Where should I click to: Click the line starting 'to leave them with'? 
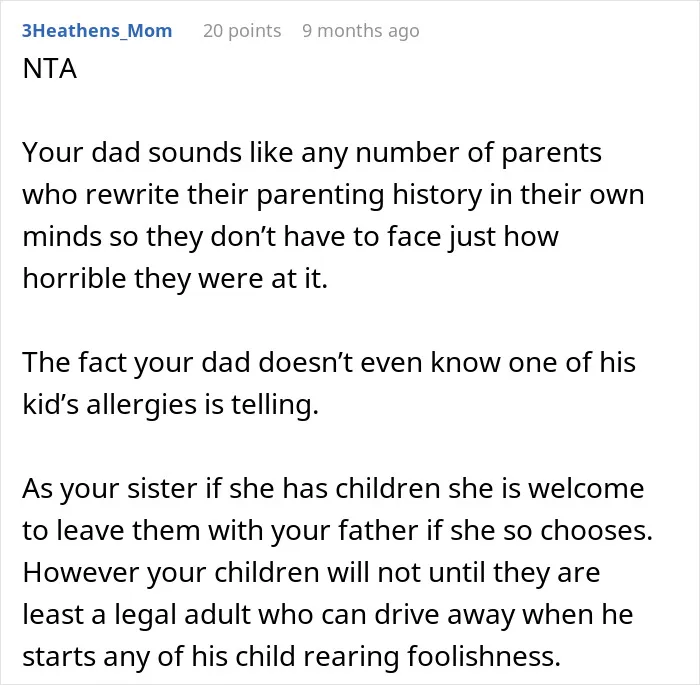coord(338,530)
